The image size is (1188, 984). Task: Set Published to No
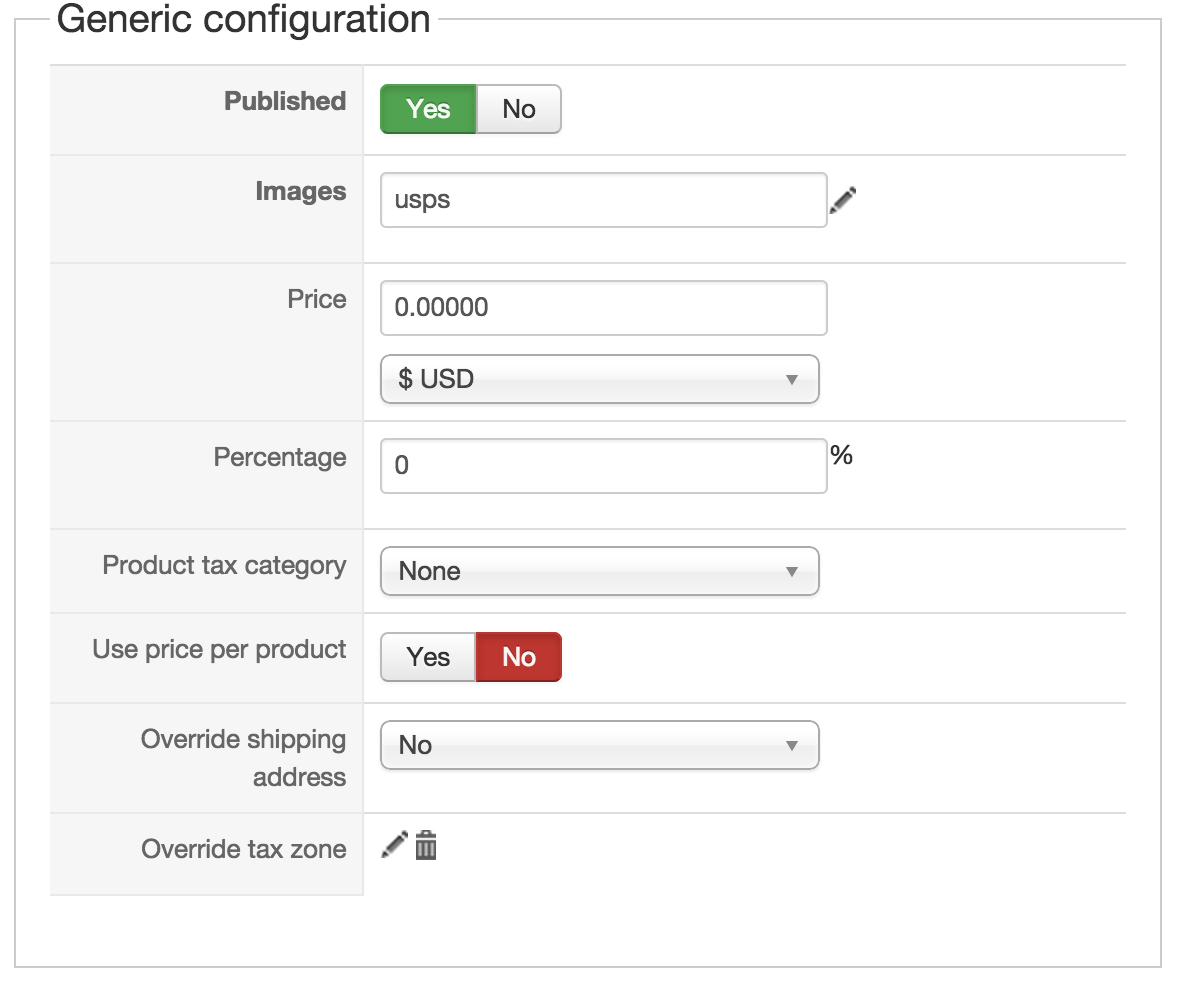click(519, 109)
